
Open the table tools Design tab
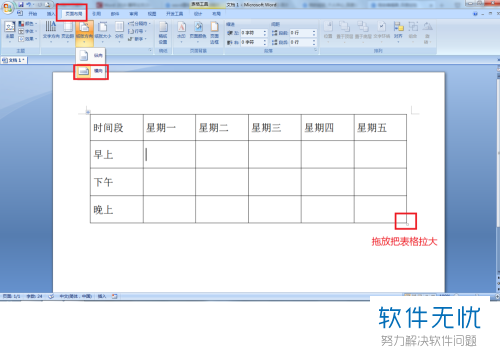pos(198,14)
